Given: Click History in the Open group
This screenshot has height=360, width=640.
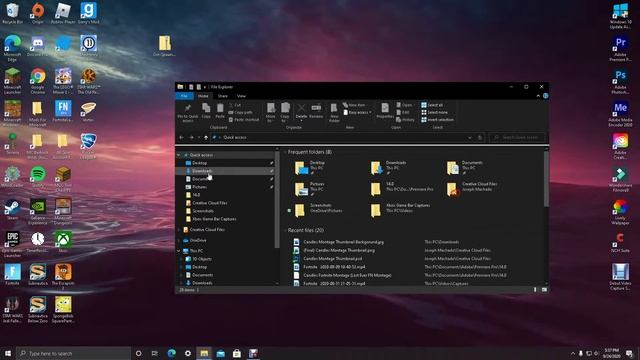Looking at the screenshot, I should (405, 120).
